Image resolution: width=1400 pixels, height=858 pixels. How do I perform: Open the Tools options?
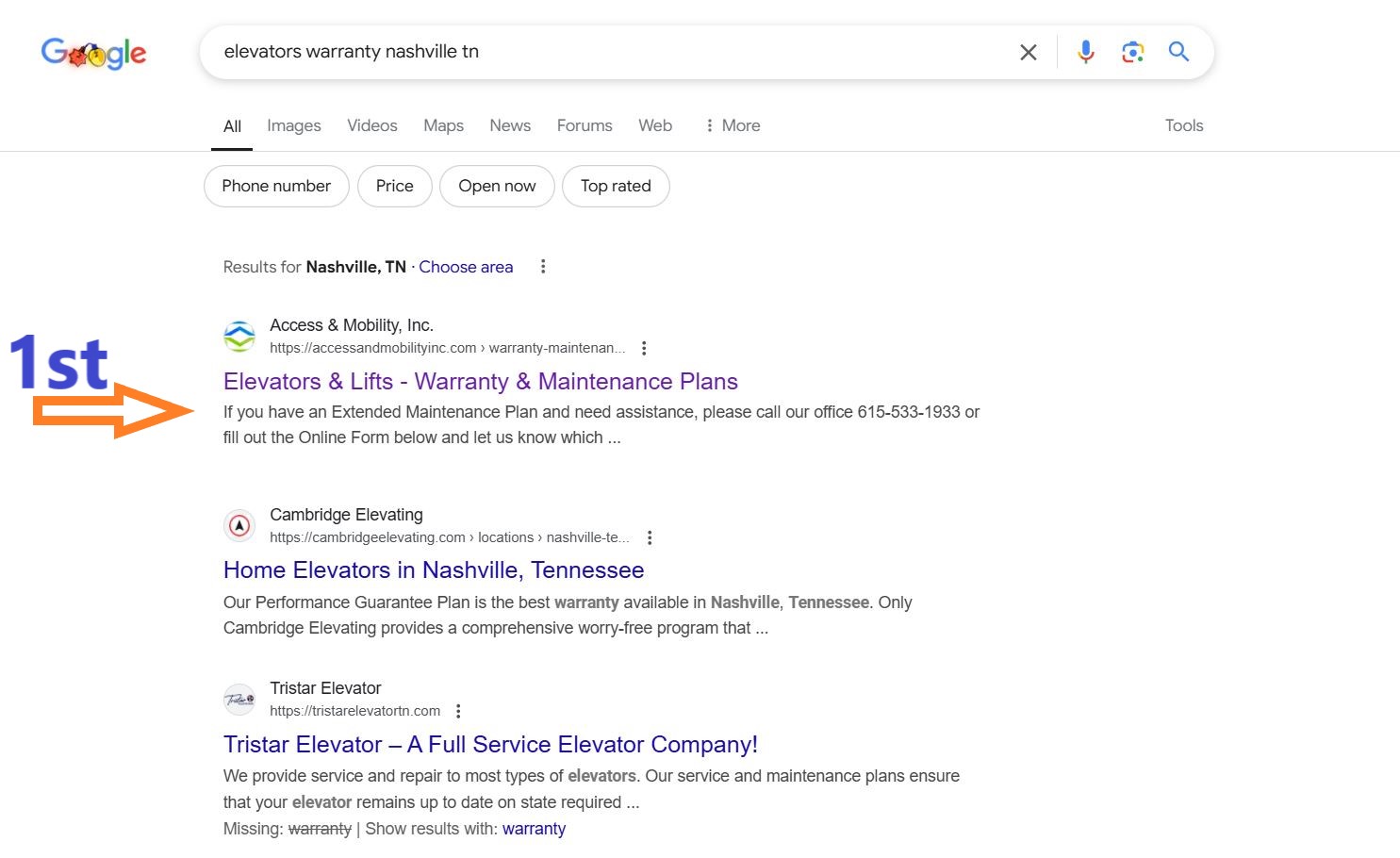click(x=1184, y=125)
